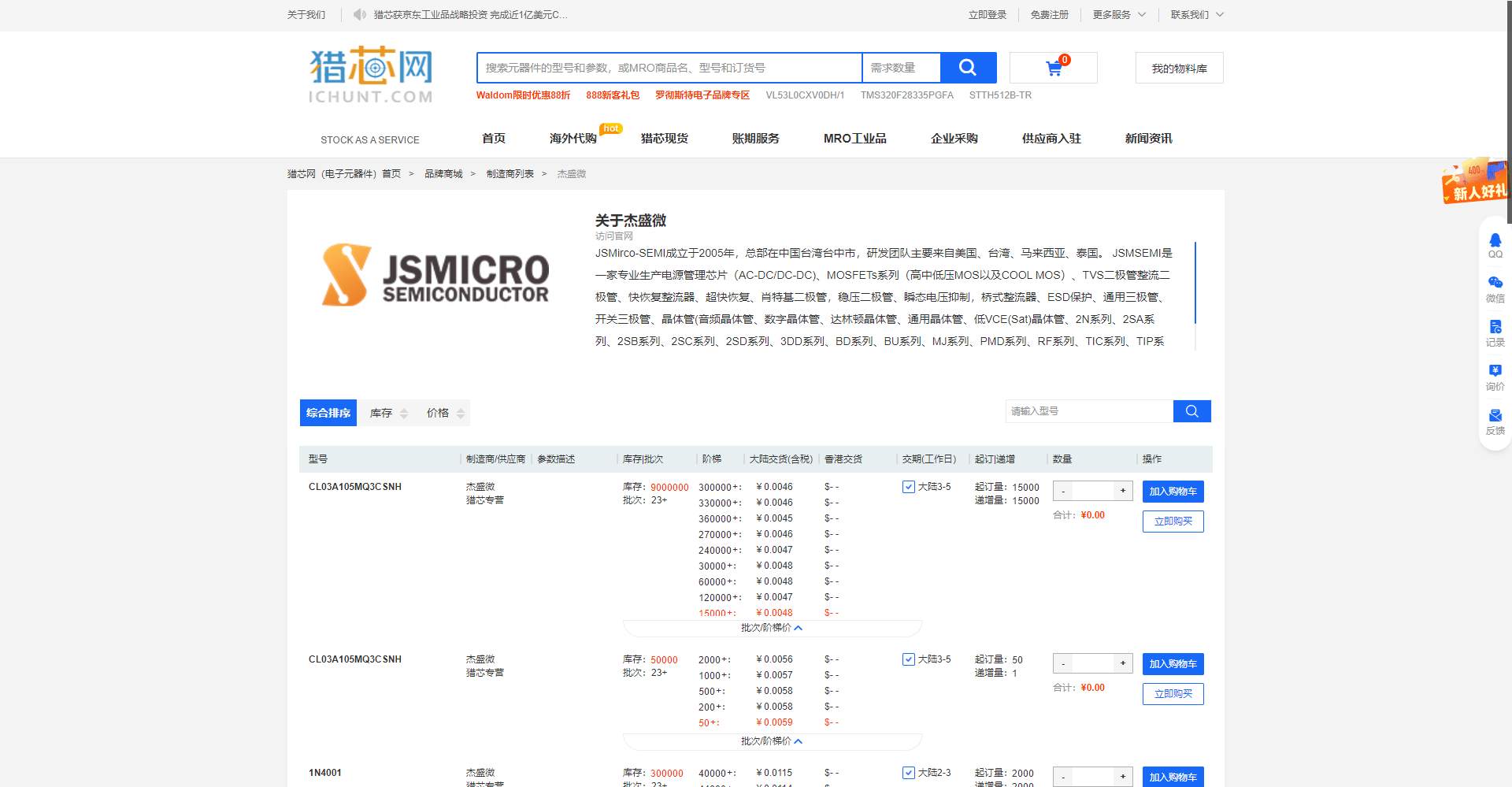Collapse 批次/阶梯价 under 9000000-stock row
Viewport: 1512px width, 787px height.
click(772, 628)
